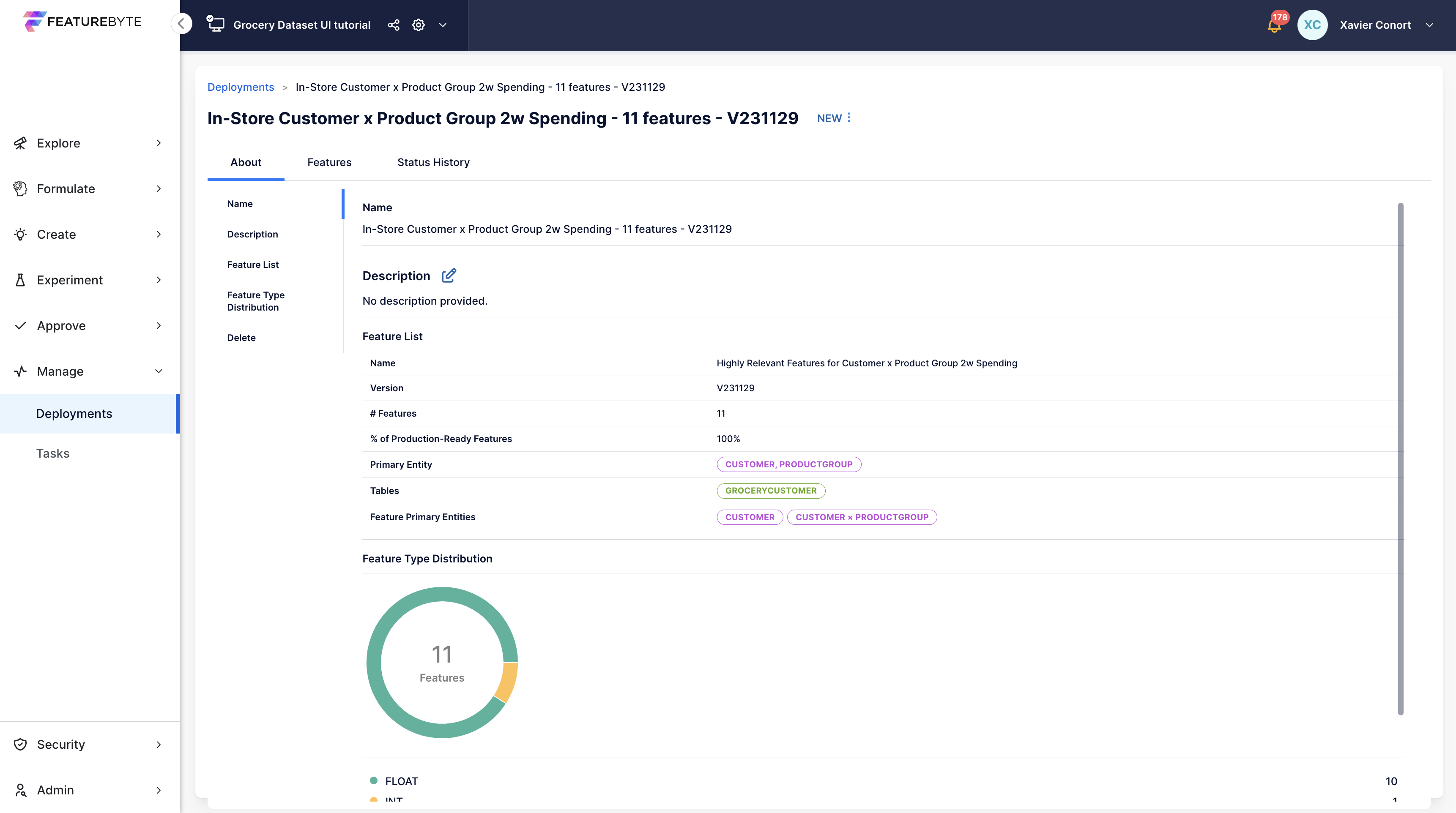Click the Experiment flask icon
The image size is (1456, 813).
[20, 280]
